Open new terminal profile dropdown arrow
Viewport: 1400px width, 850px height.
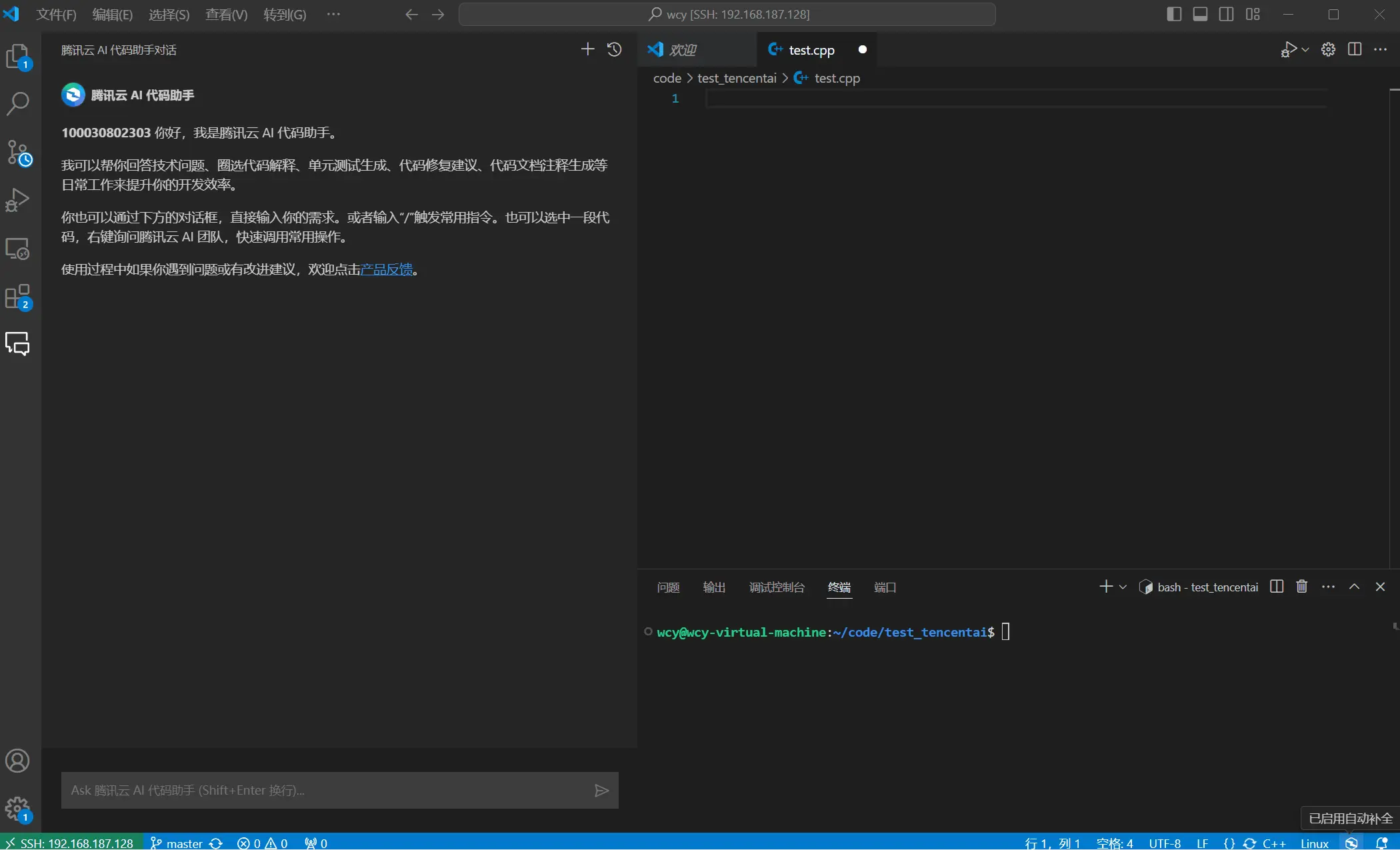point(1123,587)
